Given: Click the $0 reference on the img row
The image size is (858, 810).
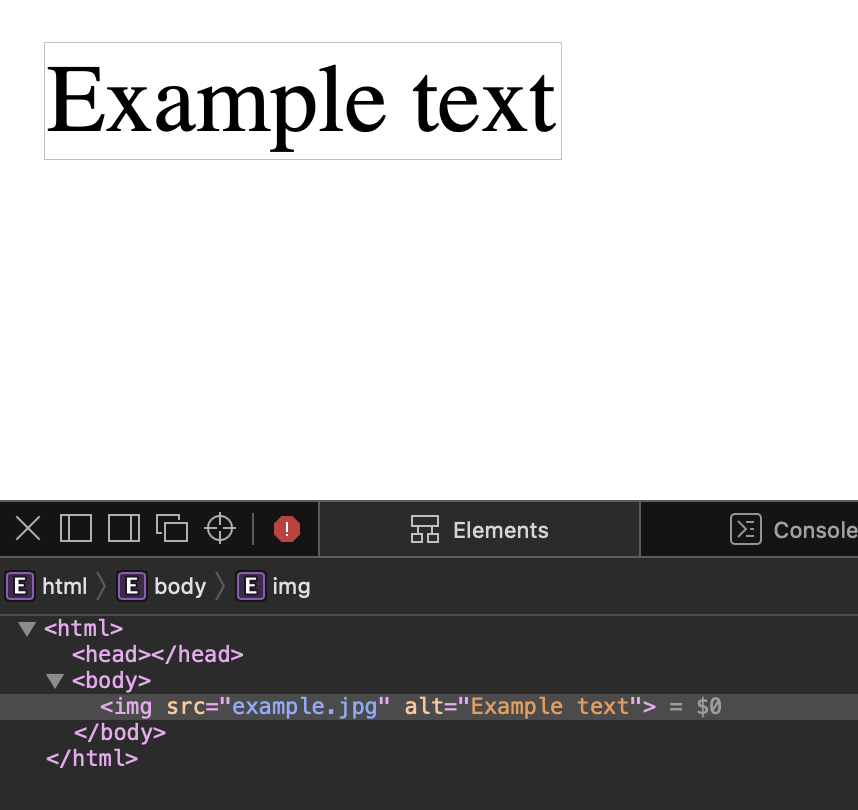Looking at the screenshot, I should (709, 707).
